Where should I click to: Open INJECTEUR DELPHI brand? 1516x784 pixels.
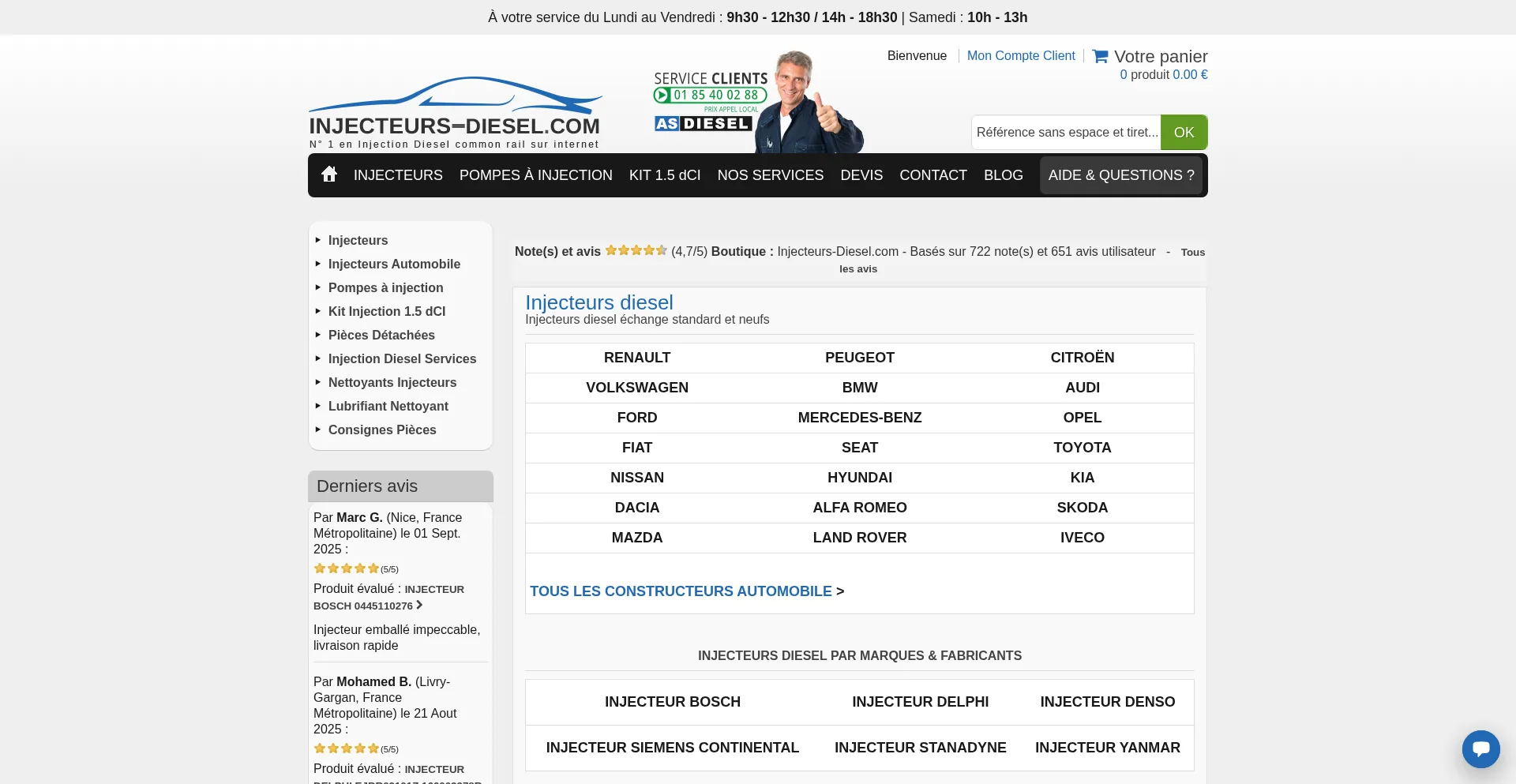tap(921, 702)
